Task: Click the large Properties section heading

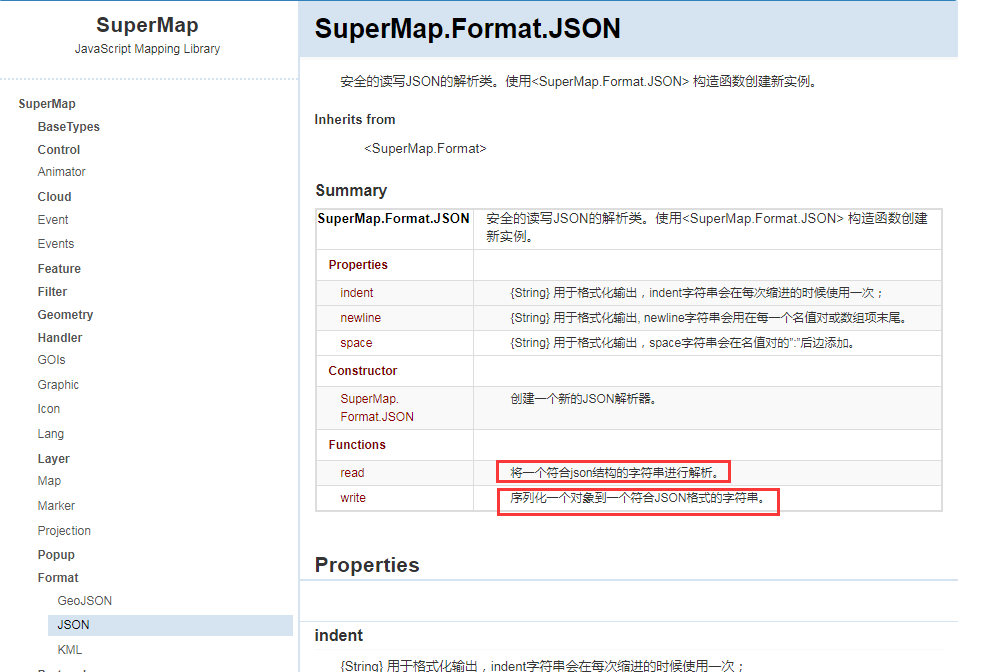Action: pos(367,565)
